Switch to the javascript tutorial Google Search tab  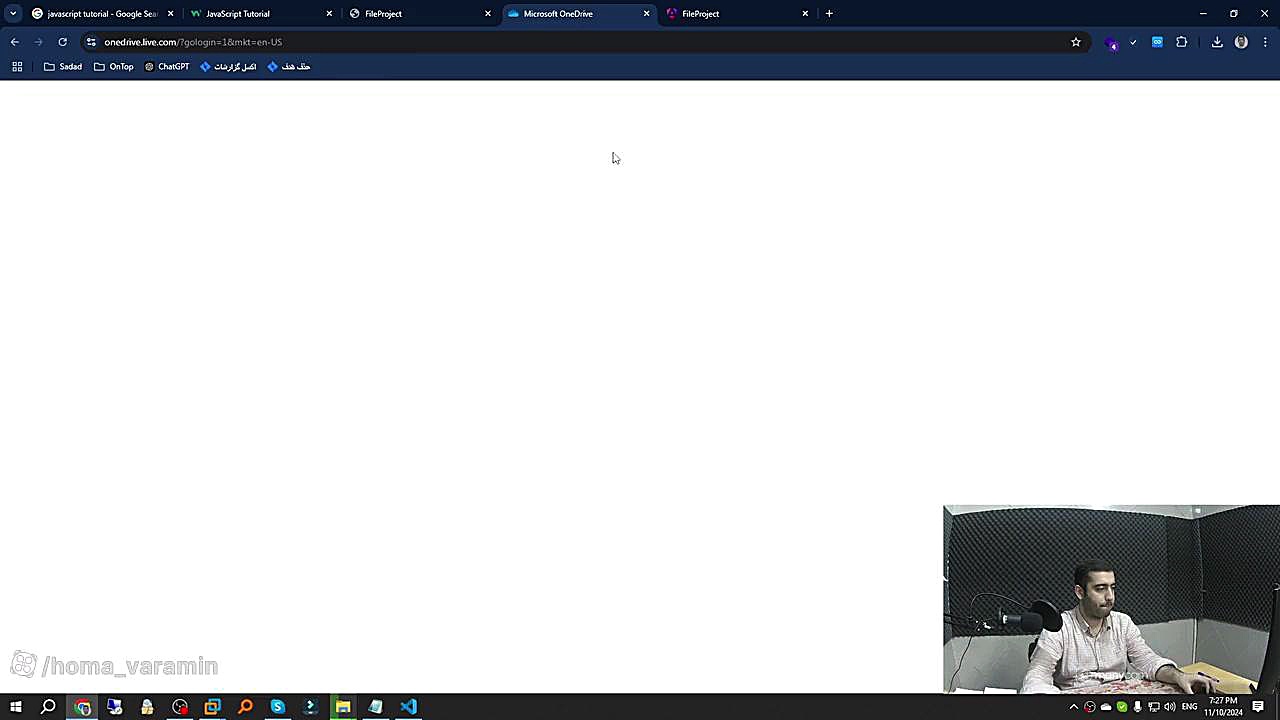click(102, 14)
